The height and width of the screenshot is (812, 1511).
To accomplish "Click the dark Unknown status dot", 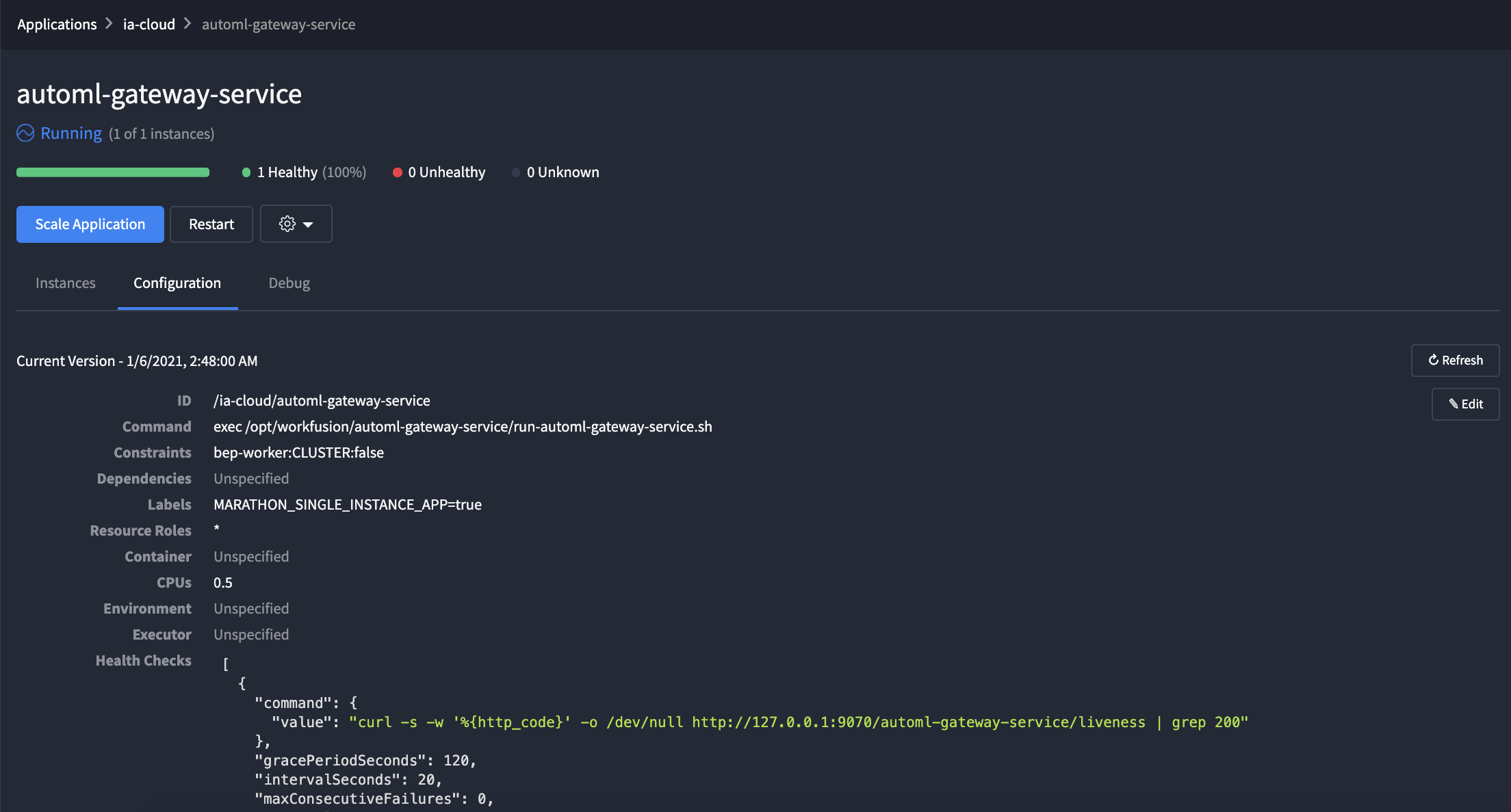I will click(516, 172).
